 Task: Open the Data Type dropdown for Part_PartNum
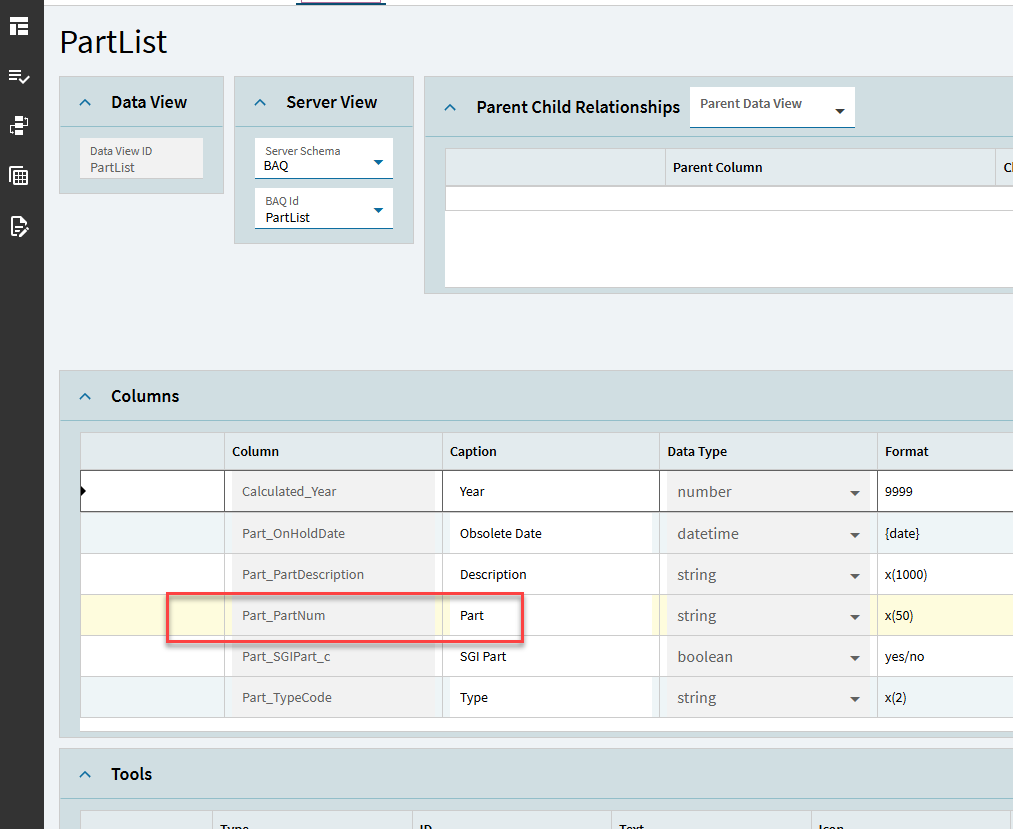tap(855, 615)
